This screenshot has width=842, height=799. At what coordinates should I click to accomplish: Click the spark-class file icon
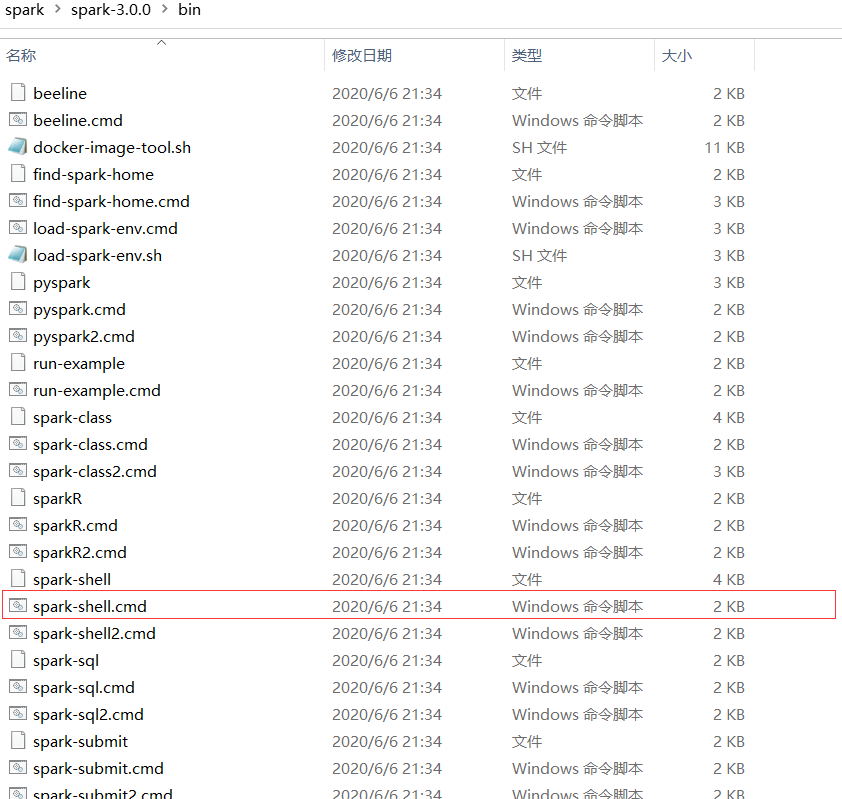click(18, 416)
